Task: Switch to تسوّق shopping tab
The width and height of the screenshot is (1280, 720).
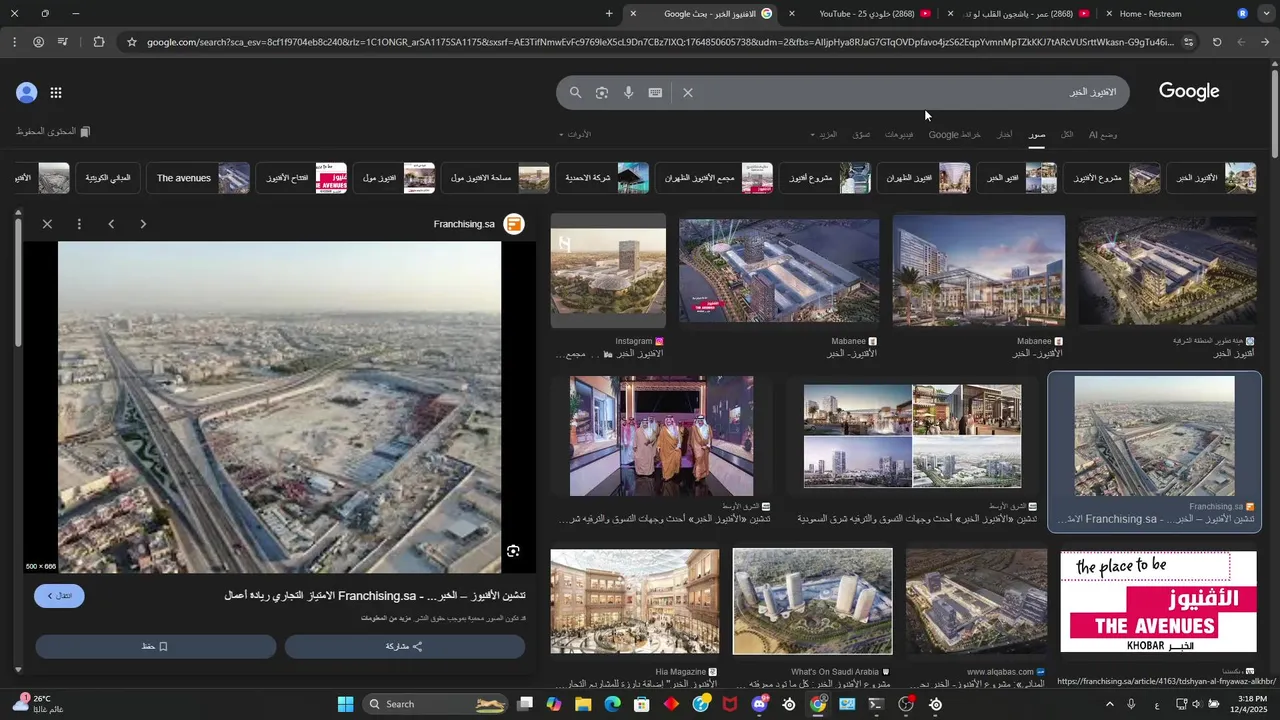Action: pos(861,134)
